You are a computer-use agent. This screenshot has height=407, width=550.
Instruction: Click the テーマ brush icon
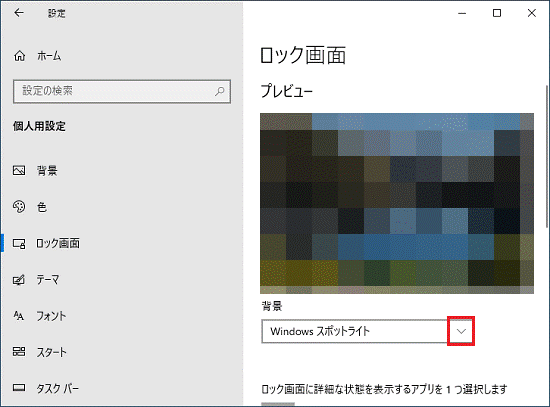click(19, 280)
